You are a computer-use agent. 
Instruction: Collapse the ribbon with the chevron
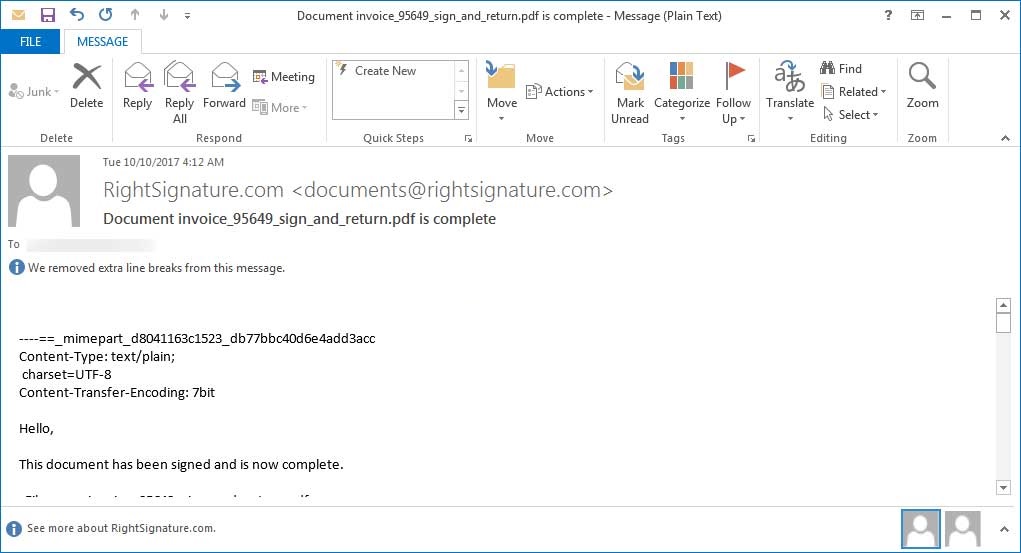tap(1005, 138)
